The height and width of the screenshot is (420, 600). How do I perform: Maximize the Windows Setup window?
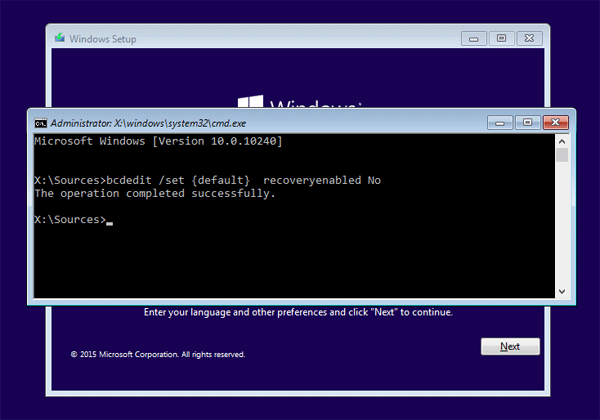[501, 38]
